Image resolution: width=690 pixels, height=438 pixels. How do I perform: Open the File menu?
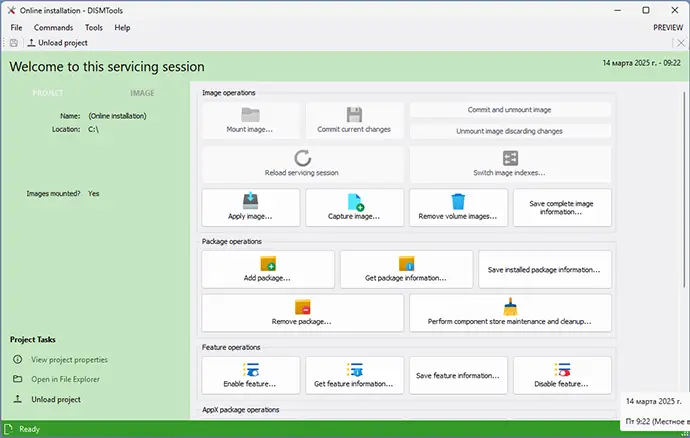click(x=16, y=27)
